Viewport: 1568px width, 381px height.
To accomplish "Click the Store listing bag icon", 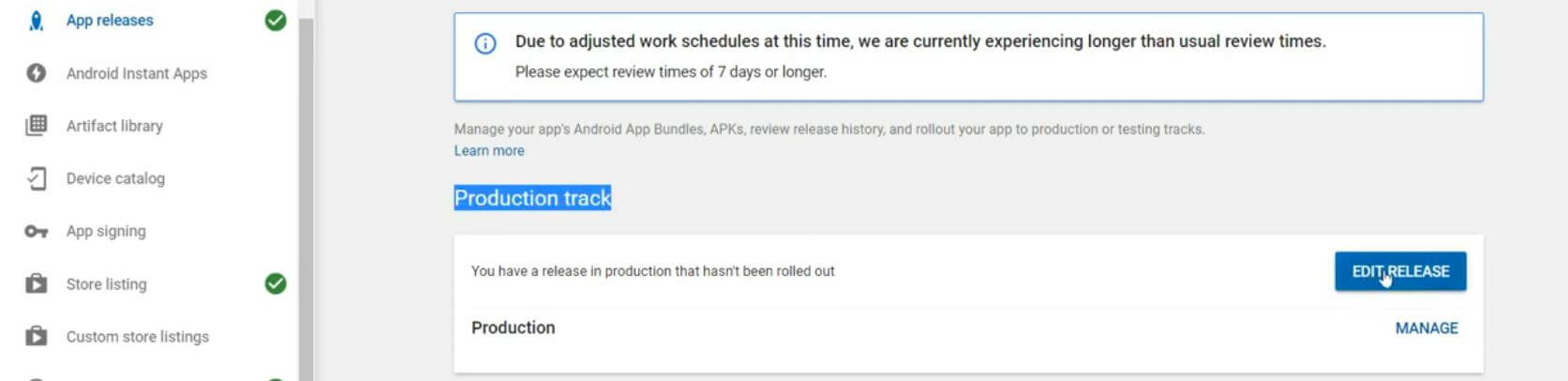I will (36, 283).
